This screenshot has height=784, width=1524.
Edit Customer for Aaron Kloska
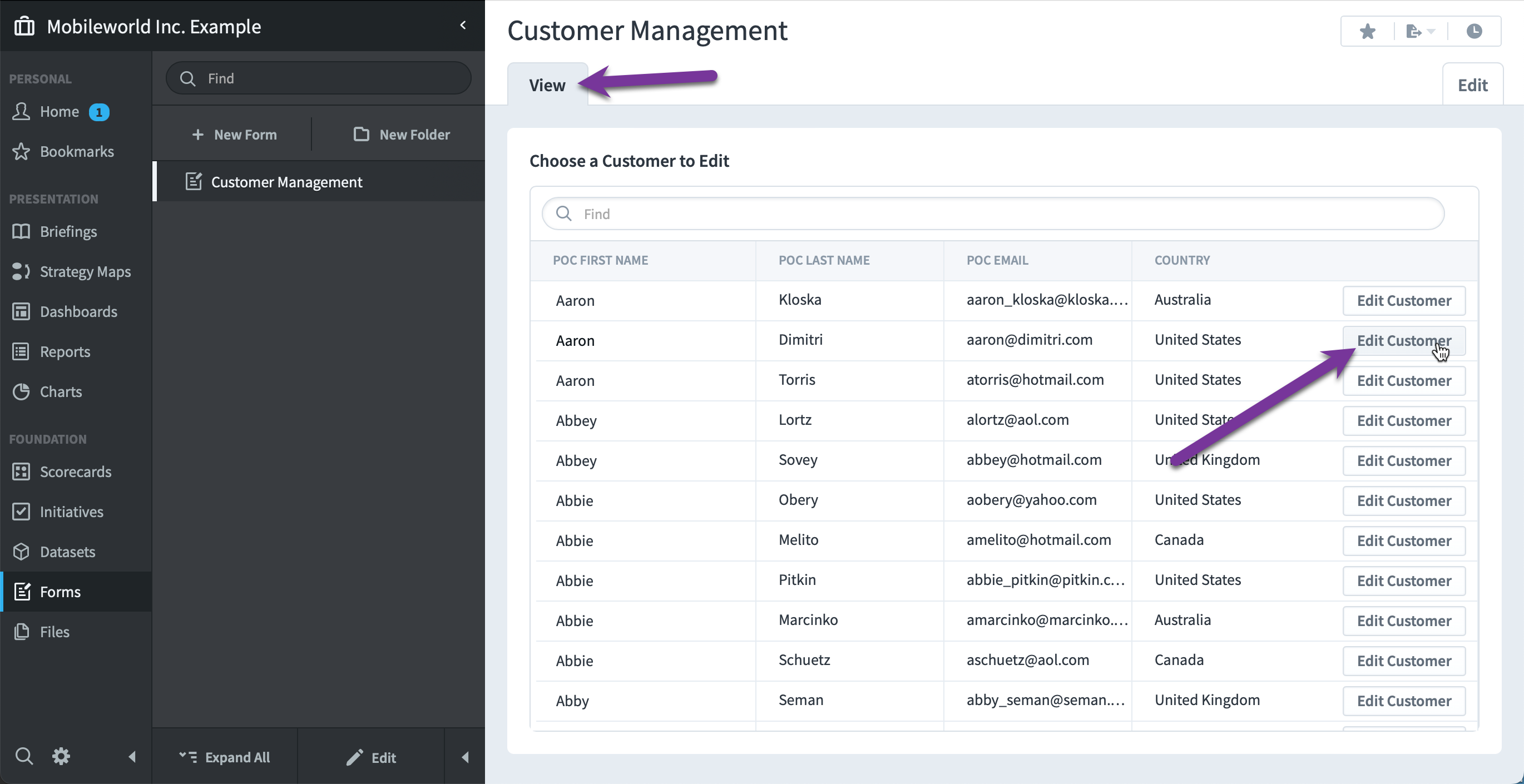(1404, 300)
